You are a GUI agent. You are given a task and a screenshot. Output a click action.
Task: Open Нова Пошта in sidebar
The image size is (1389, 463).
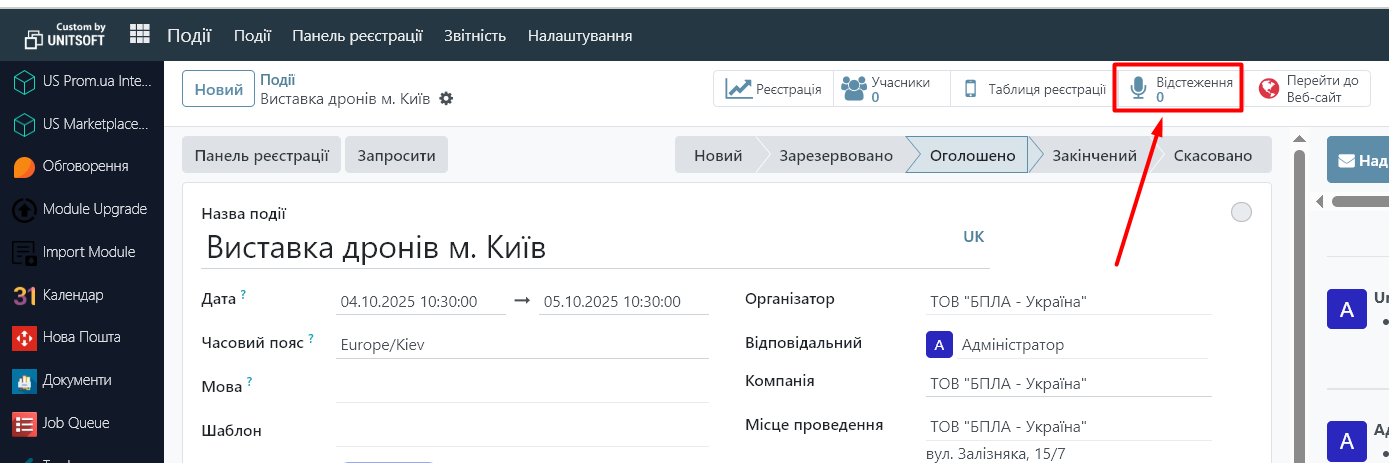click(81, 338)
